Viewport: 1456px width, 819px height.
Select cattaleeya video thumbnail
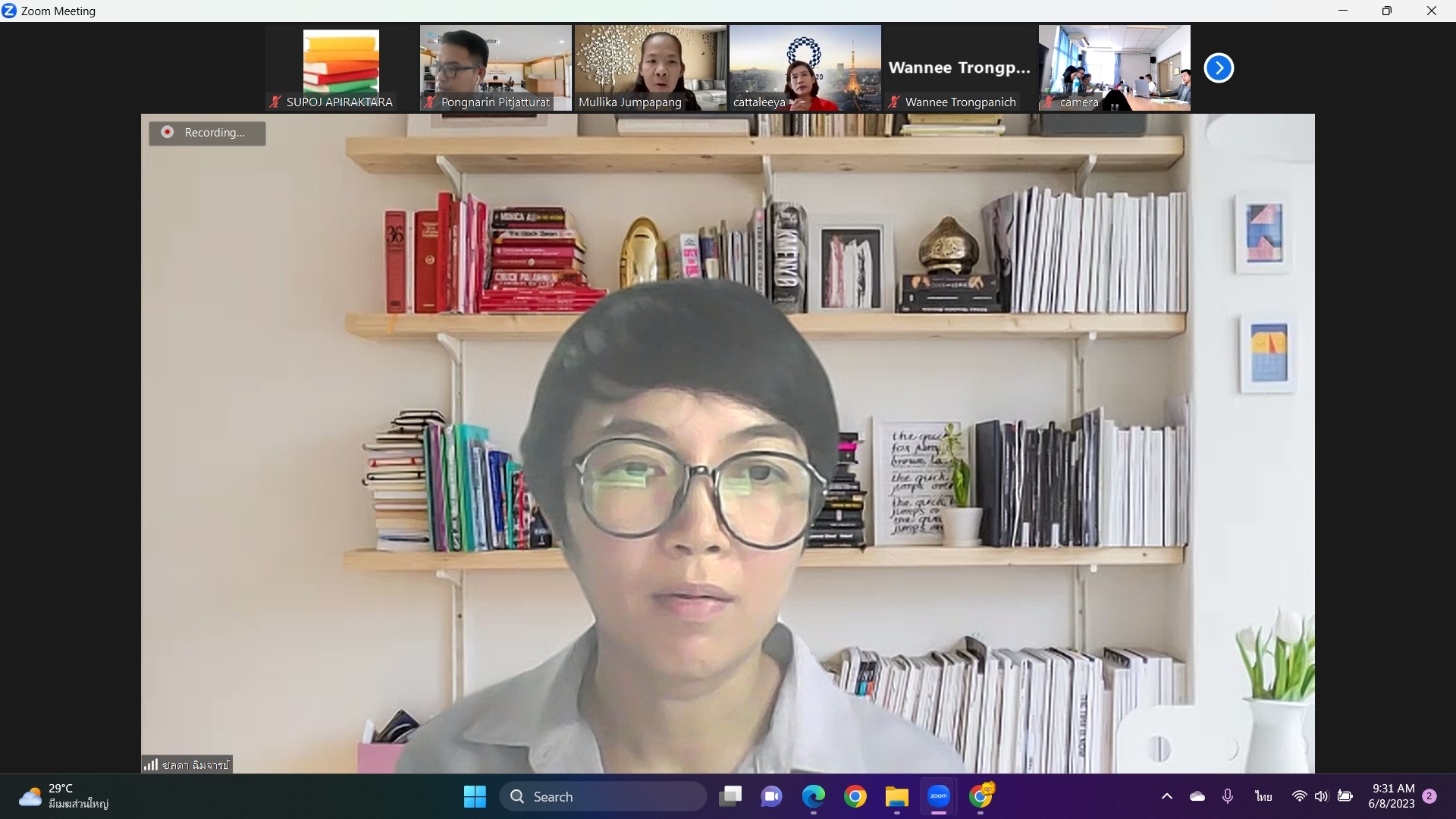coord(805,68)
